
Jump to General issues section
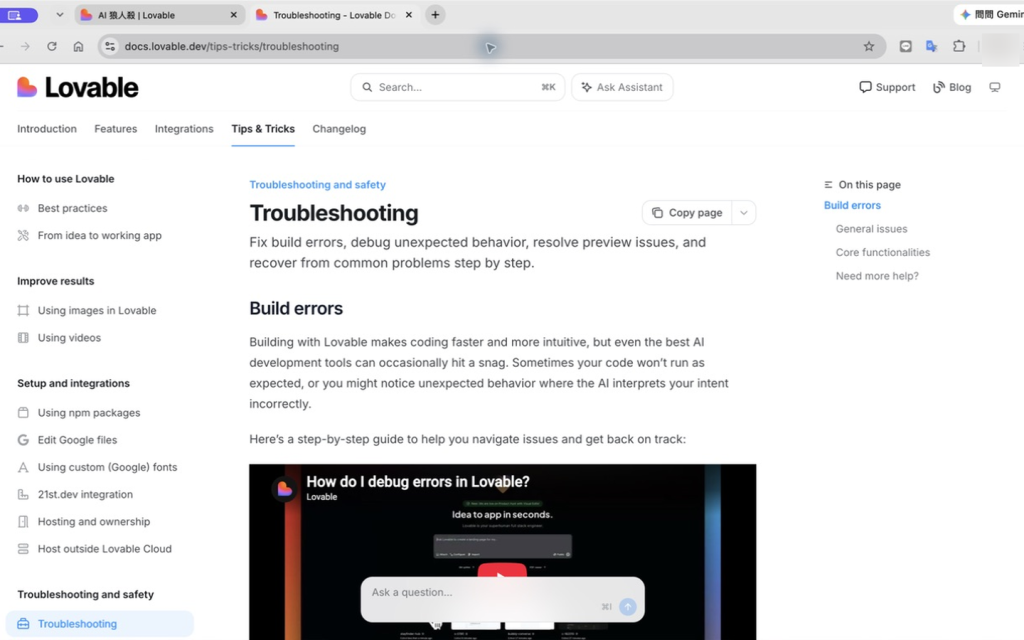(x=871, y=229)
